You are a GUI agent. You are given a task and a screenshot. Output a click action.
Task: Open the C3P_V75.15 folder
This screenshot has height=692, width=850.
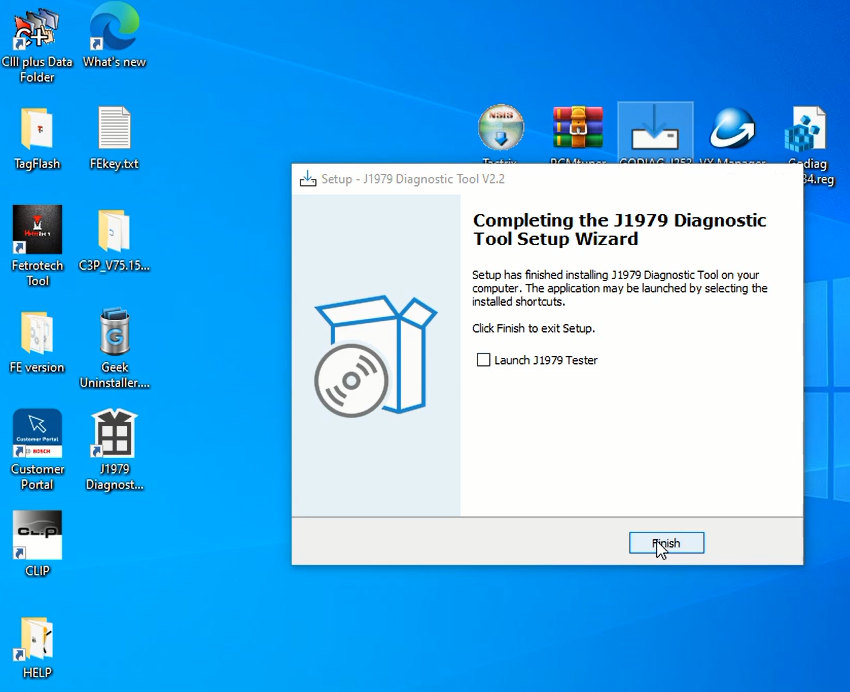114,232
